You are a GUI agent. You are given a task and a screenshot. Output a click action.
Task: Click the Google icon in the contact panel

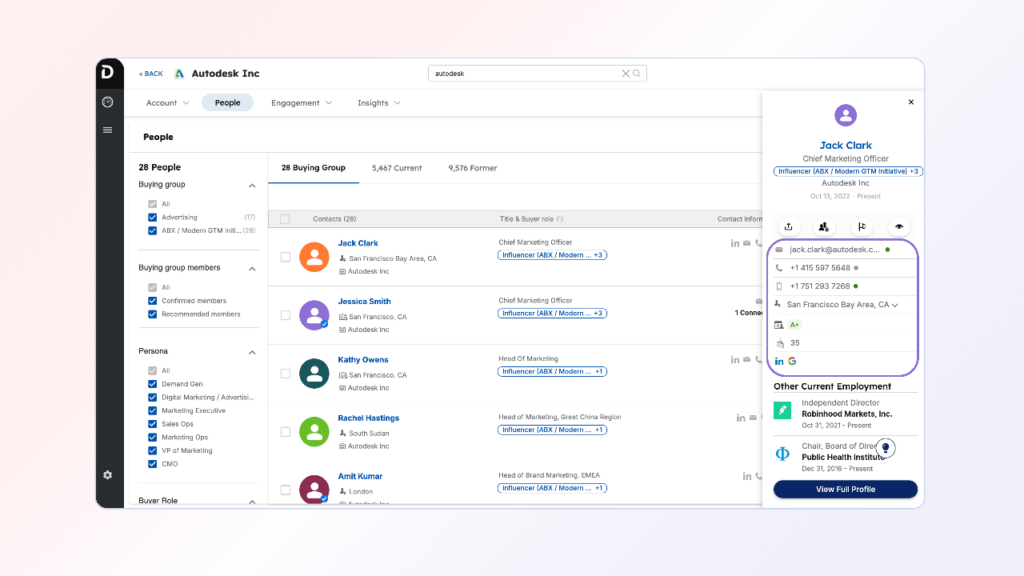(x=792, y=361)
